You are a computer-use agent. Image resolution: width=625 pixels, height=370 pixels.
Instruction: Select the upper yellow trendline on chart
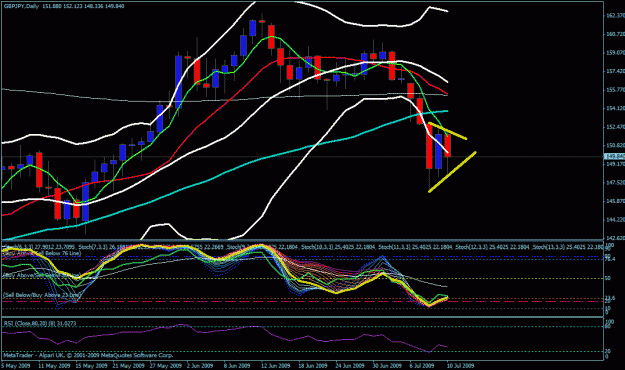[447, 131]
